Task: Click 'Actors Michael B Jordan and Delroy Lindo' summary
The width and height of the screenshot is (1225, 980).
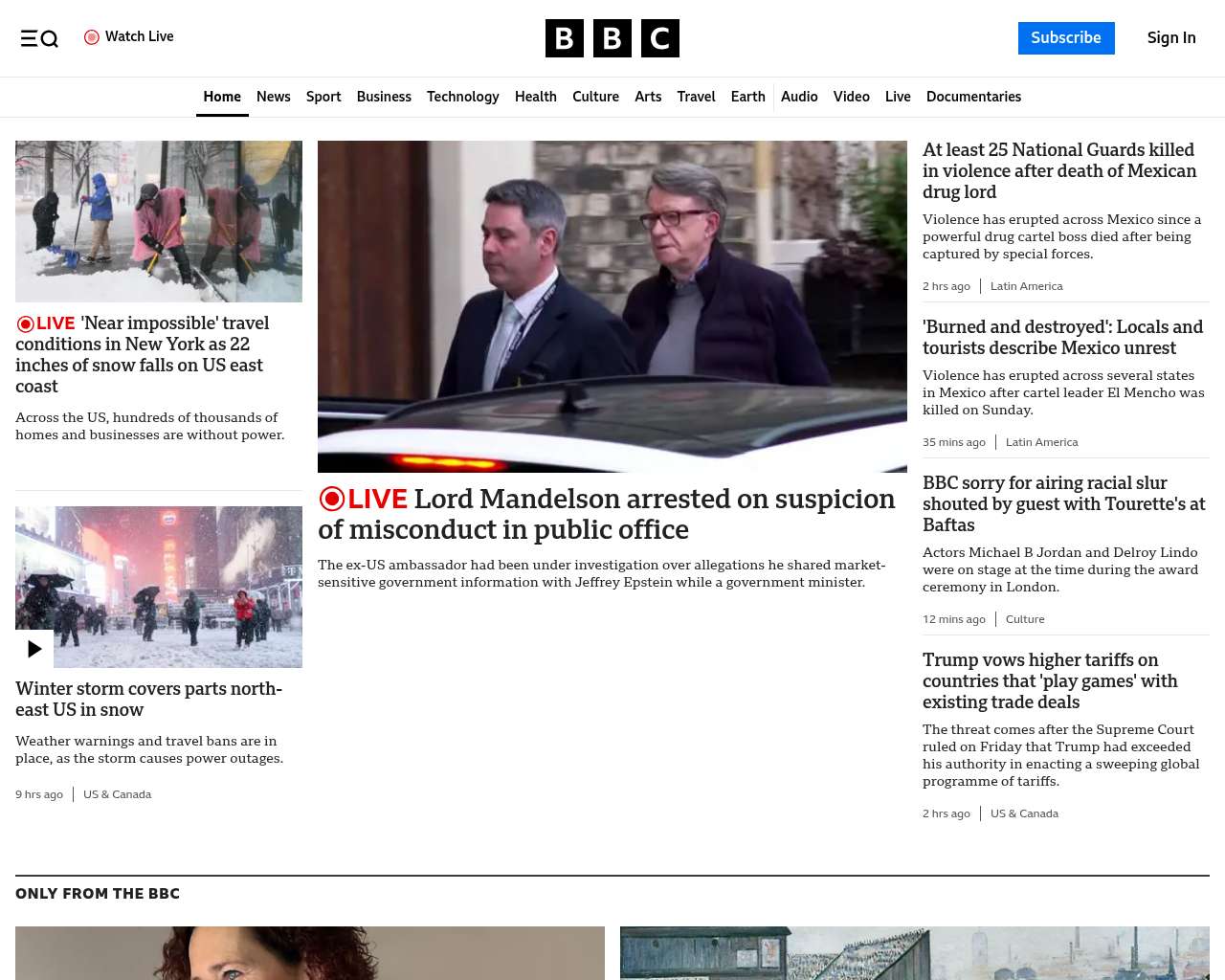Action: (x=1060, y=569)
